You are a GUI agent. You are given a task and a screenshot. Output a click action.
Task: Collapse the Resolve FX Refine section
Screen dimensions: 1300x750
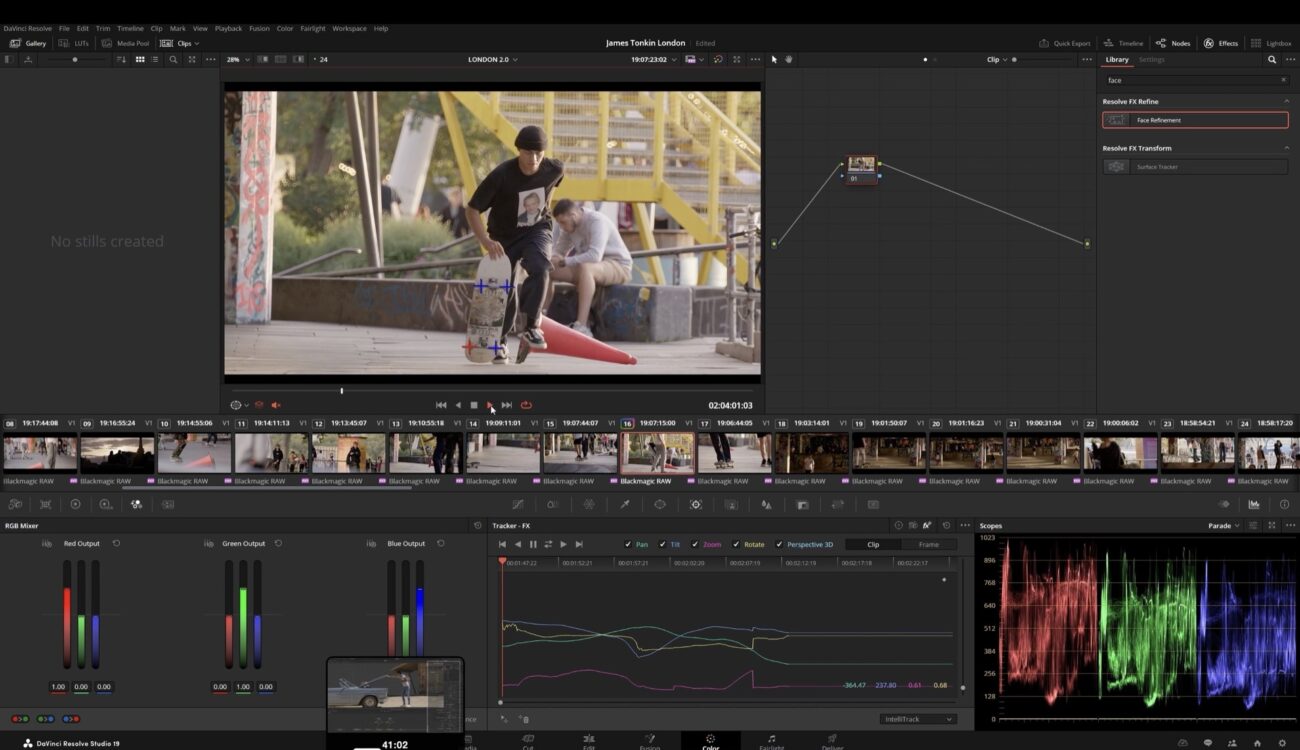[1287, 101]
